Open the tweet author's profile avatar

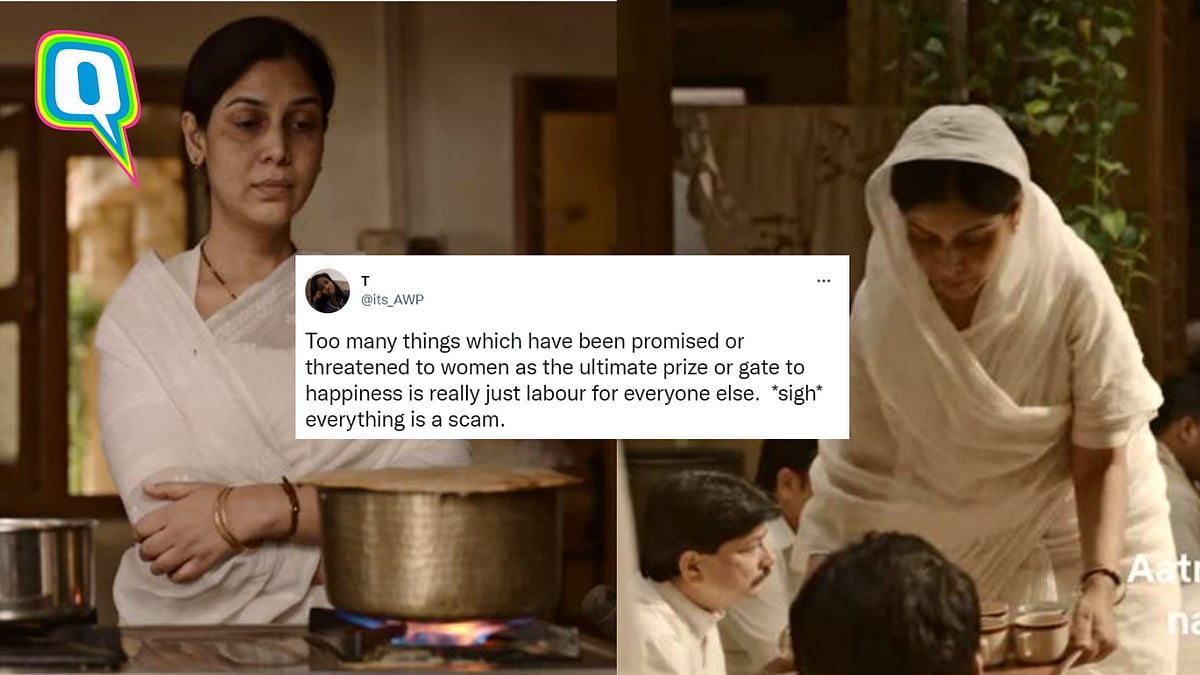[327, 291]
